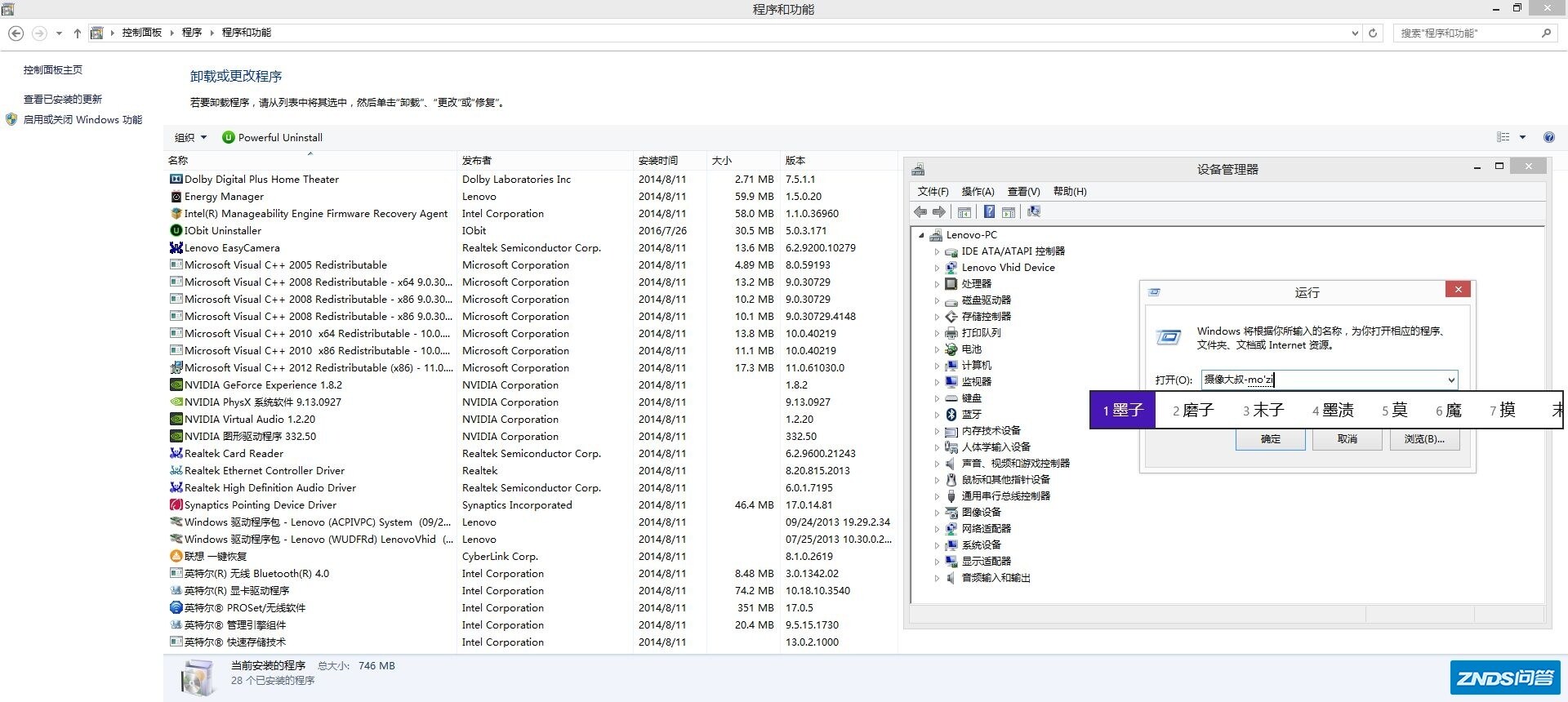Screen dimensions: 1568x702
Task: Click the Bluetooth device icon in tree
Action: click(x=951, y=415)
